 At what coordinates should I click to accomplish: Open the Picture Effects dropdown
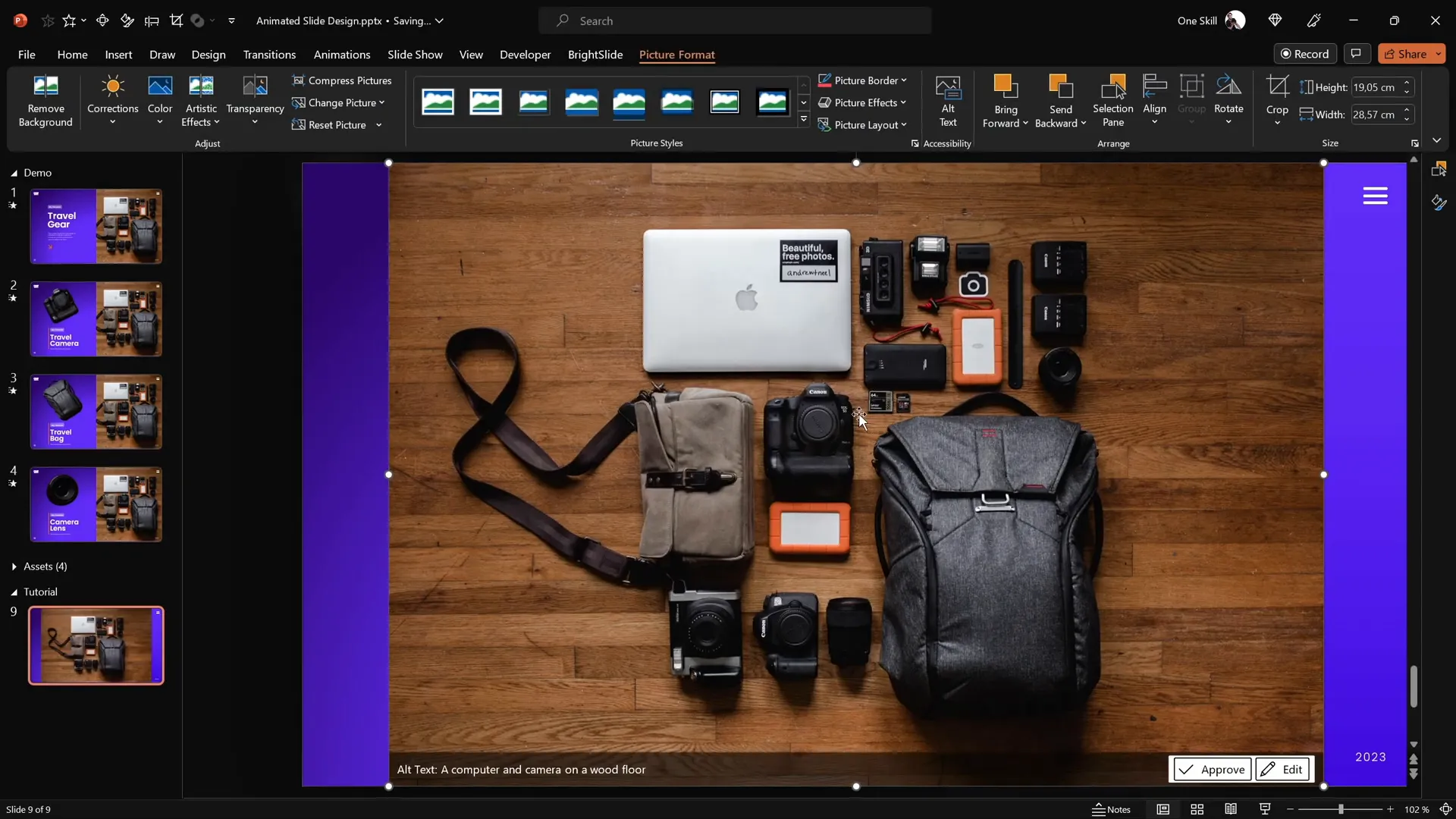(x=862, y=102)
